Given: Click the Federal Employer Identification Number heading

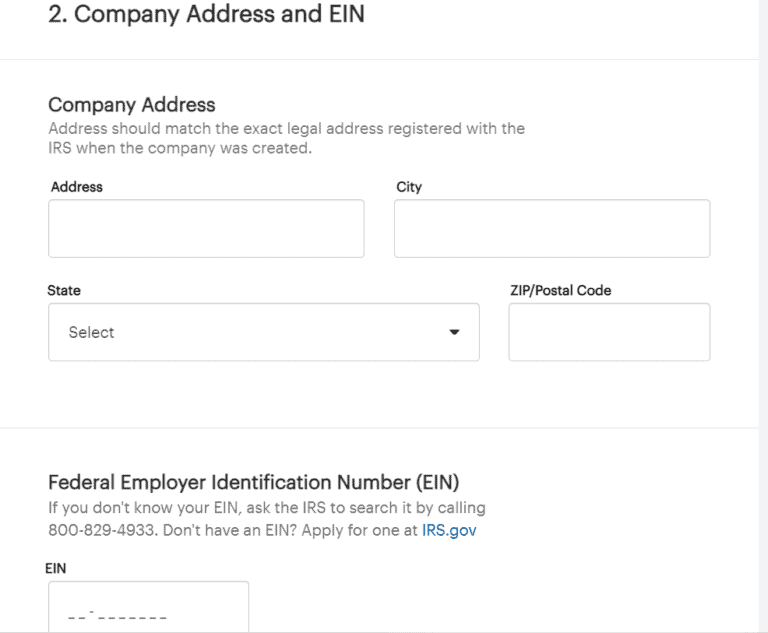Looking at the screenshot, I should tap(253, 483).
